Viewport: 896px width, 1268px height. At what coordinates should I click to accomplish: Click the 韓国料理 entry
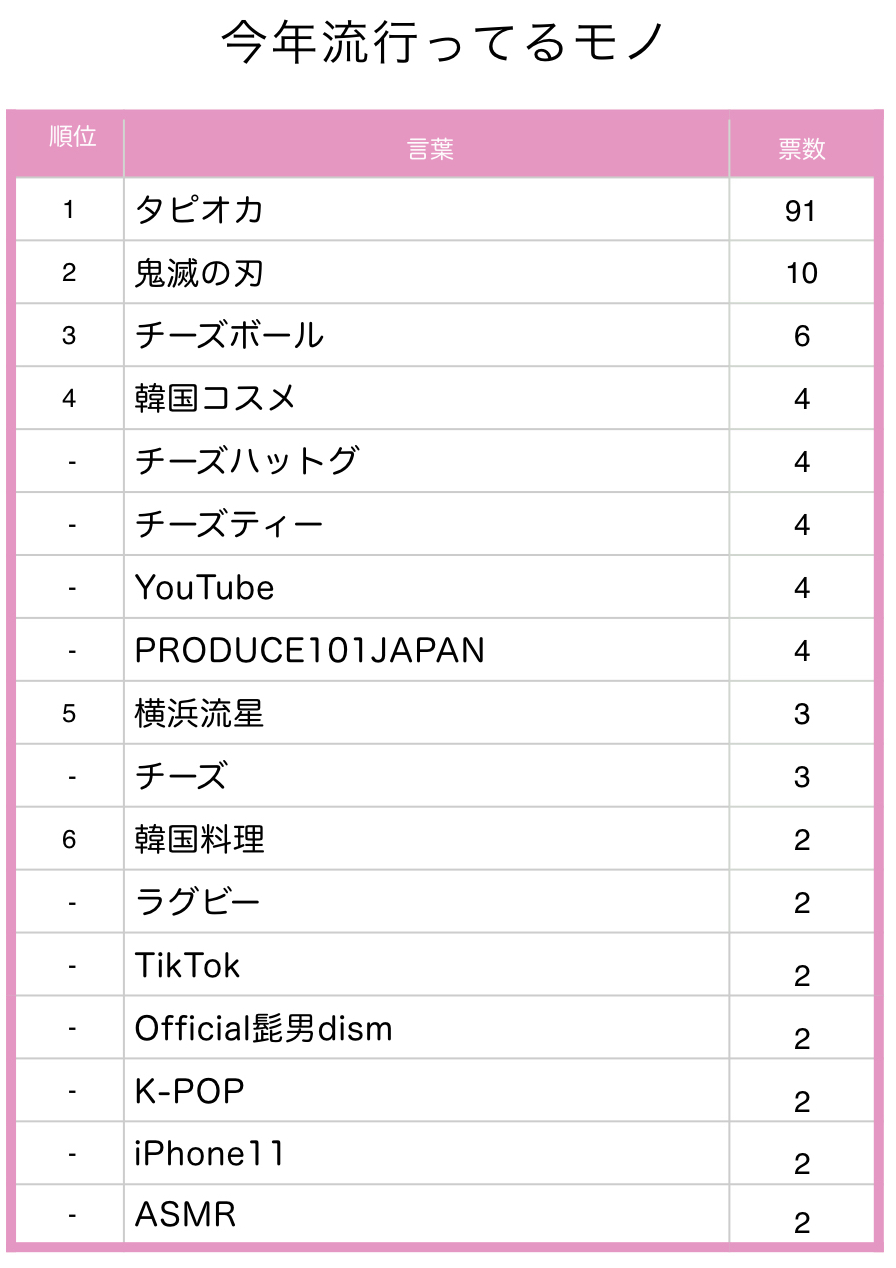click(199, 840)
